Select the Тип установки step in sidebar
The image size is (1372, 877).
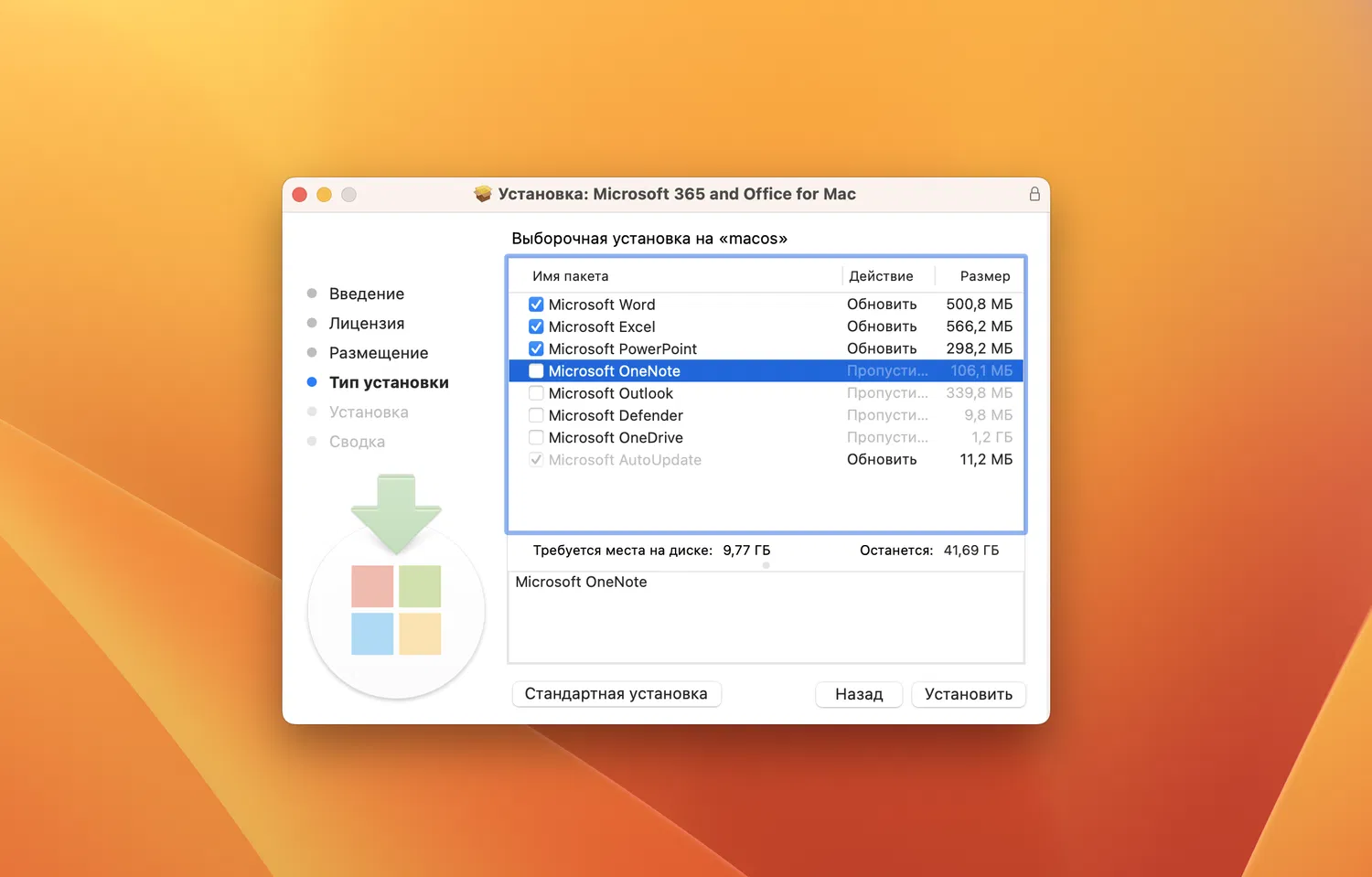tap(389, 382)
